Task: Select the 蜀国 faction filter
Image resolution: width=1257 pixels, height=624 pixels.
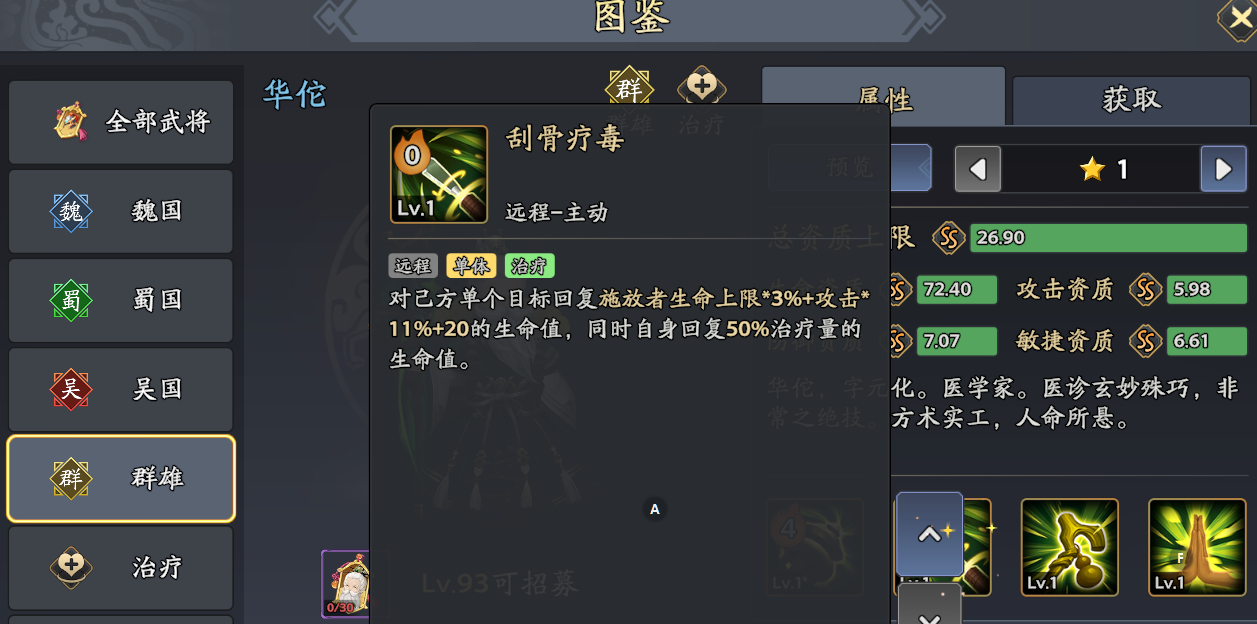Action: pyautogui.click(x=121, y=300)
